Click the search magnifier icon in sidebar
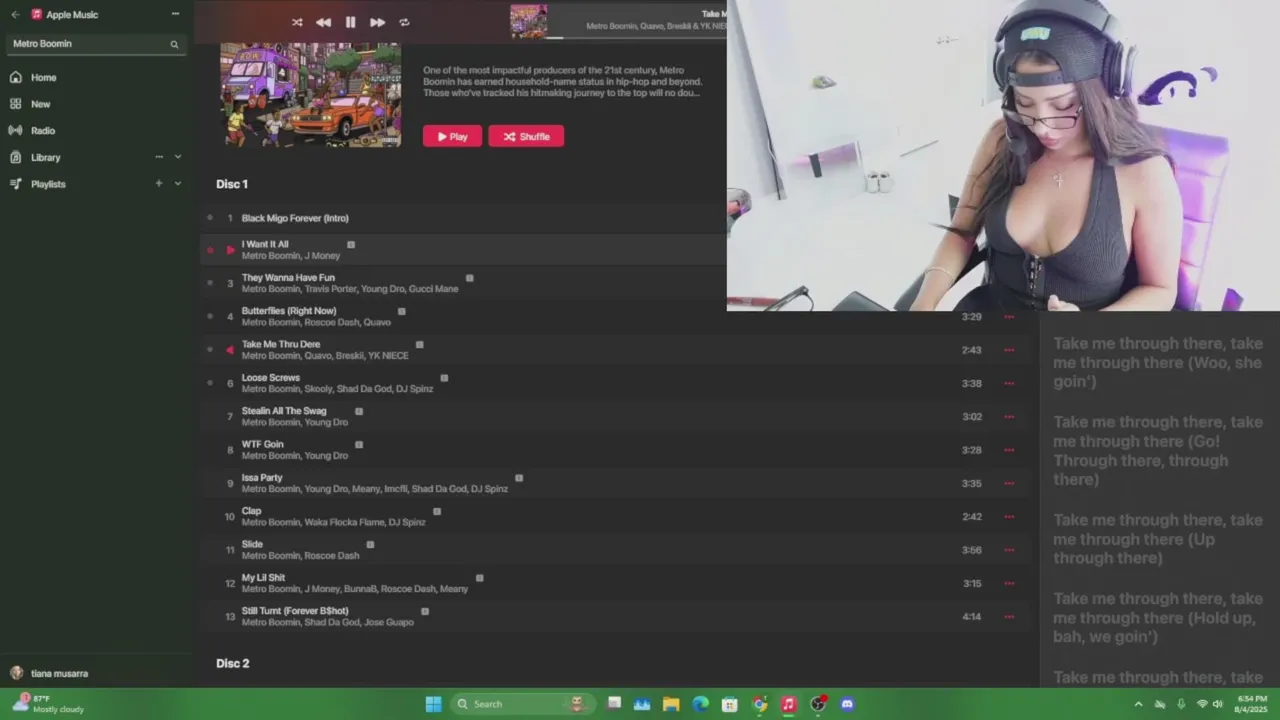The image size is (1280, 720). (174, 44)
